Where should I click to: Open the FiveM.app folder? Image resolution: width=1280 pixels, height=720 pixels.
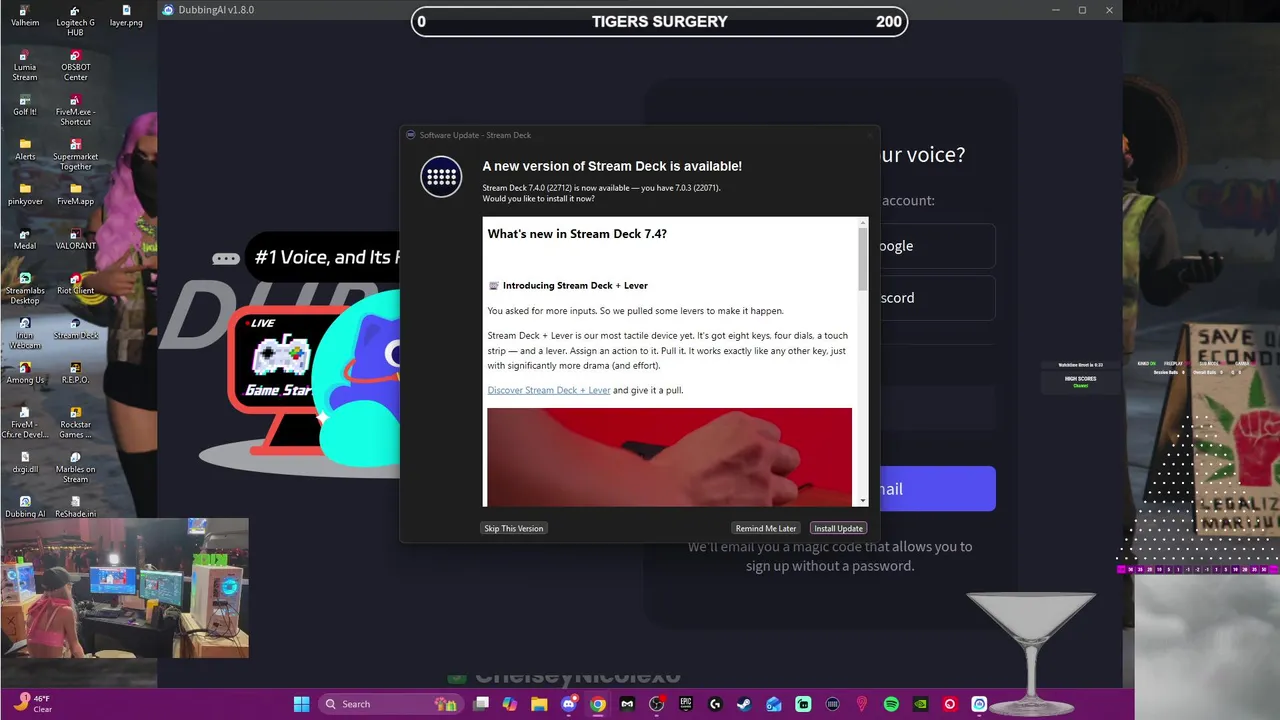coord(75,194)
